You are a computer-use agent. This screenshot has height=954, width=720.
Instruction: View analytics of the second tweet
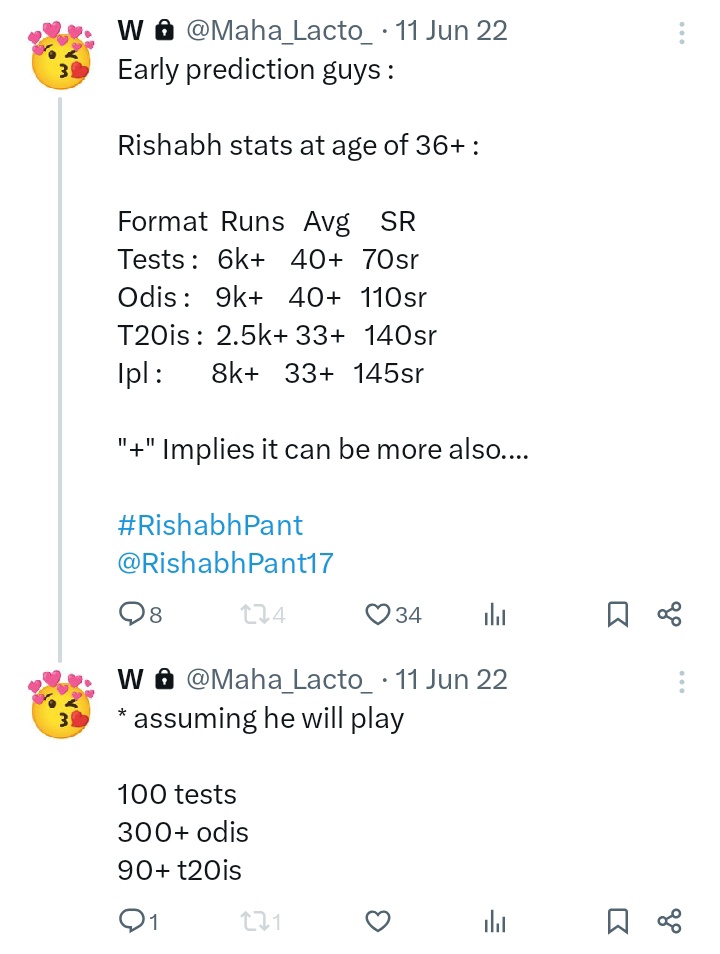point(495,921)
